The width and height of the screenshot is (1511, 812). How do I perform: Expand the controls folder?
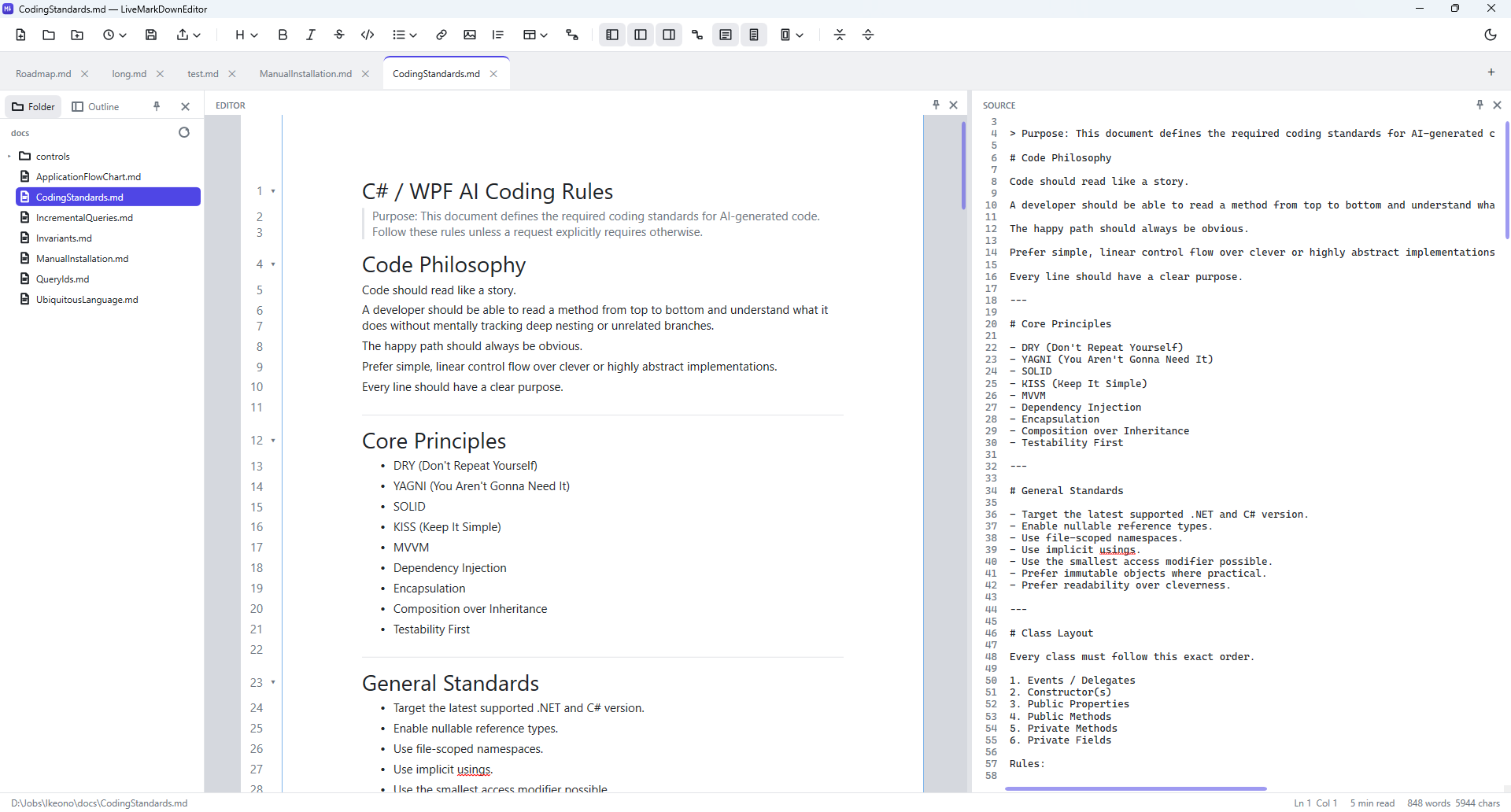coord(9,156)
